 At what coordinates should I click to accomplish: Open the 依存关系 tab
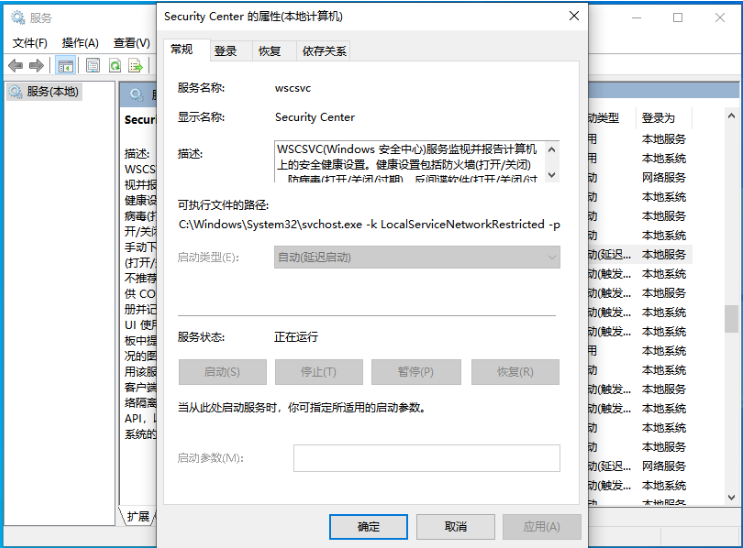(x=324, y=51)
